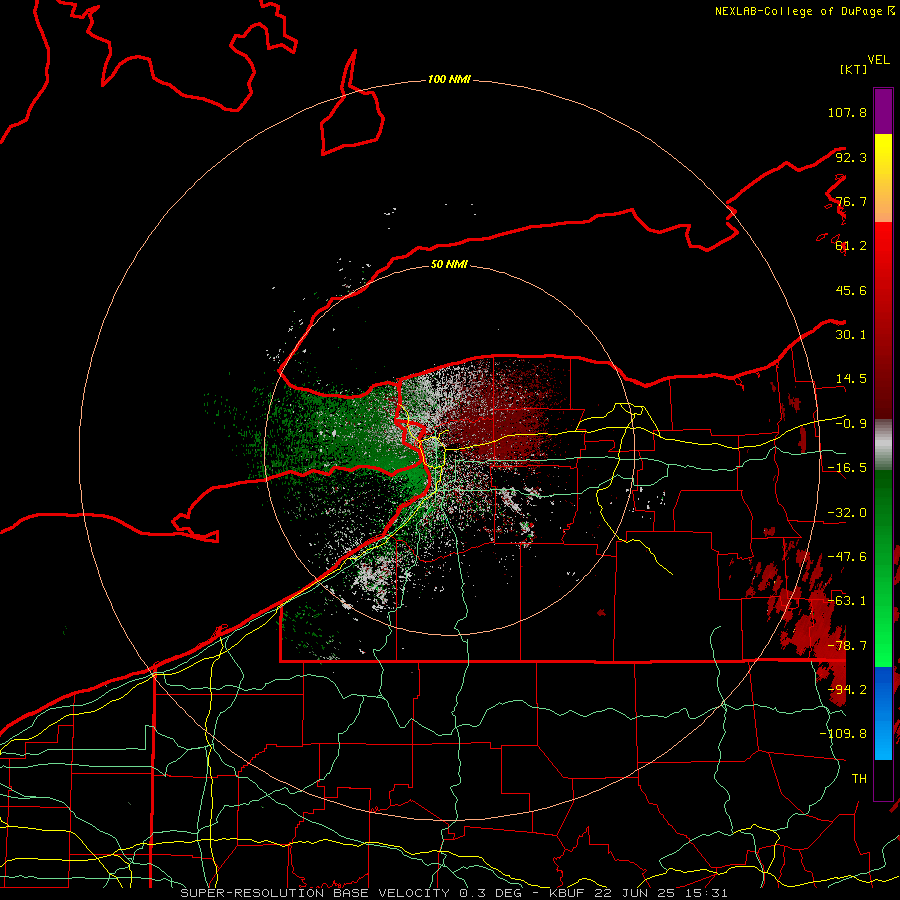Click the 107.8 velocity scale value
The height and width of the screenshot is (900, 900).
tap(847, 112)
